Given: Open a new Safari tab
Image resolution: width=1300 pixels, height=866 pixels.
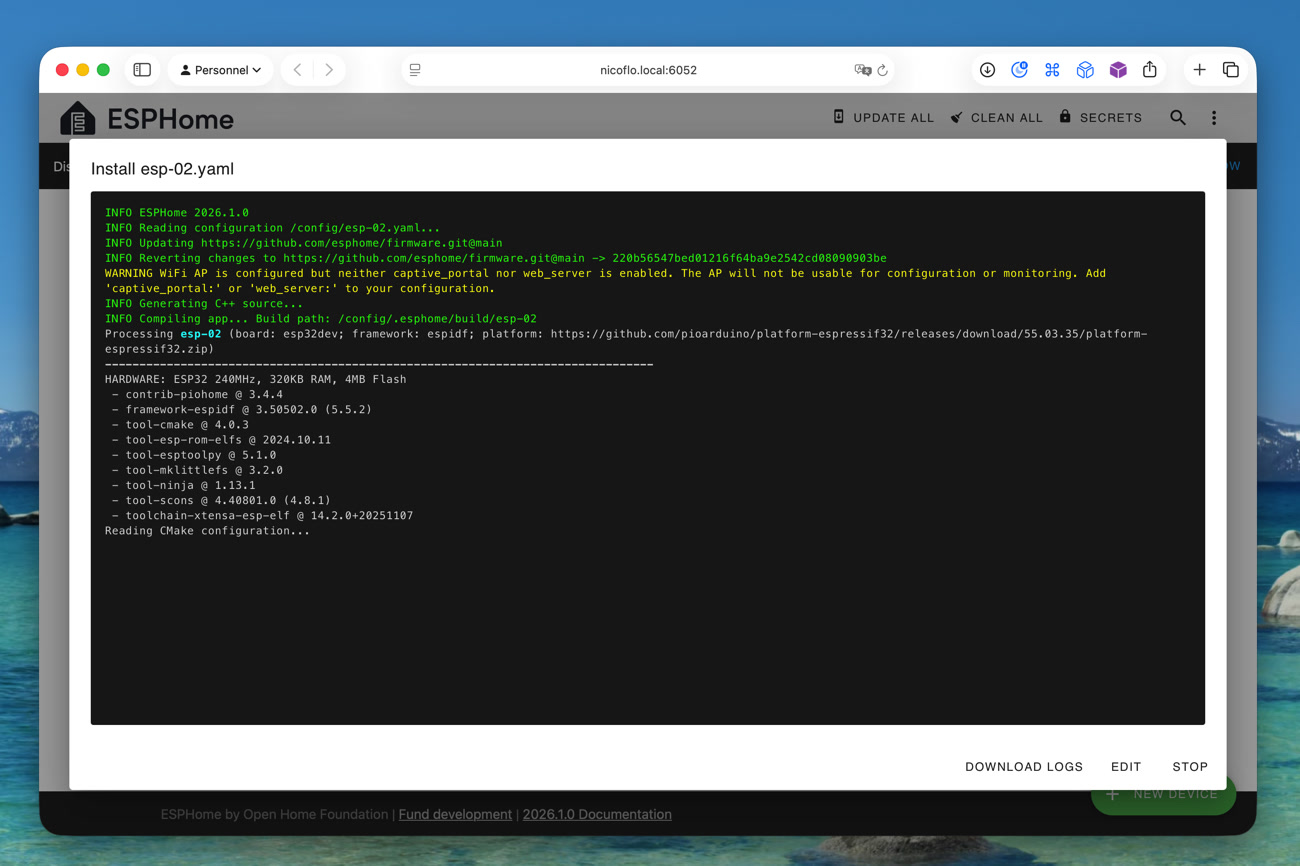Looking at the screenshot, I should (1199, 70).
